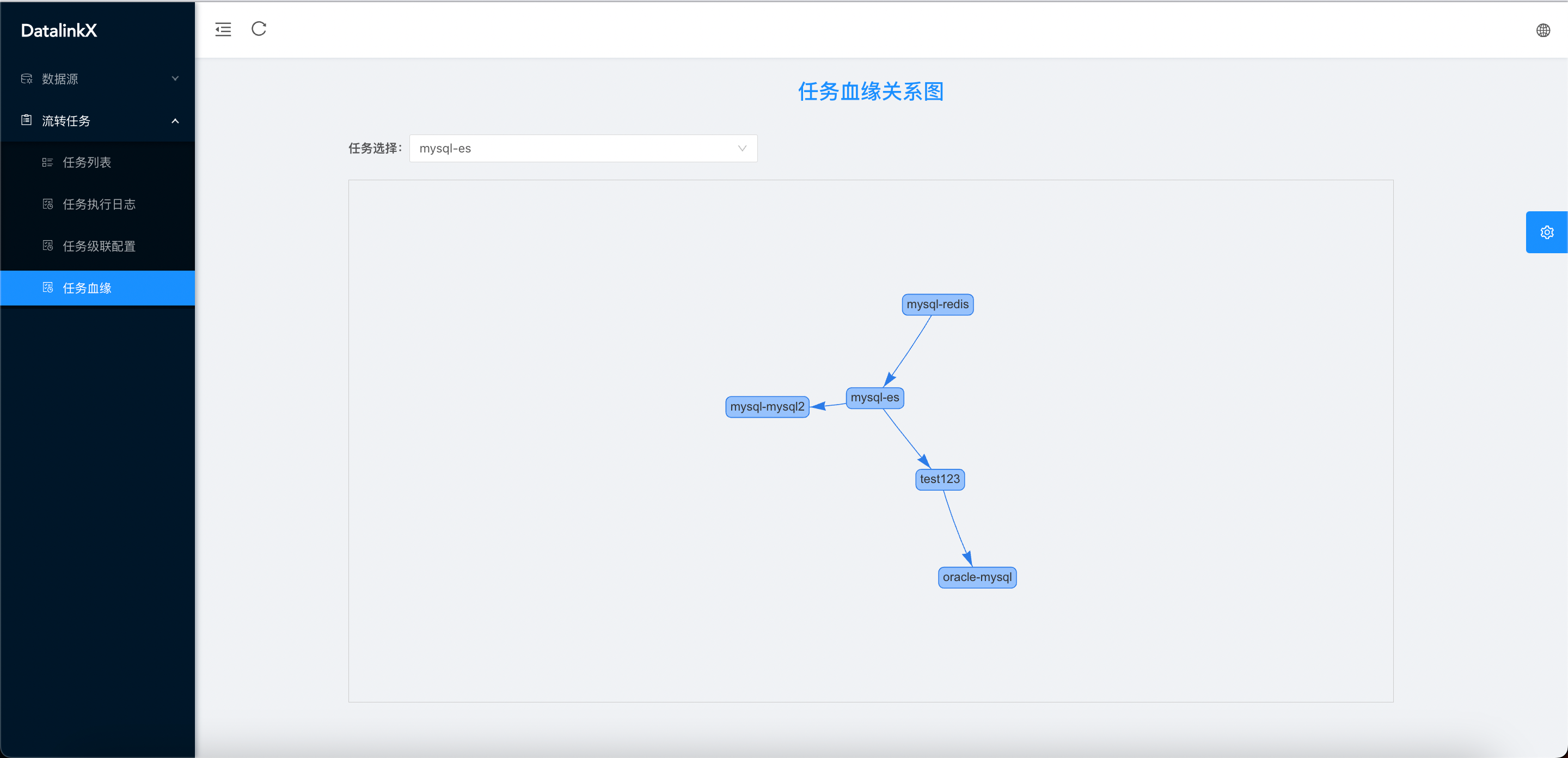Open settings drawer with the gear button
The height and width of the screenshot is (758, 1568).
pos(1546,232)
